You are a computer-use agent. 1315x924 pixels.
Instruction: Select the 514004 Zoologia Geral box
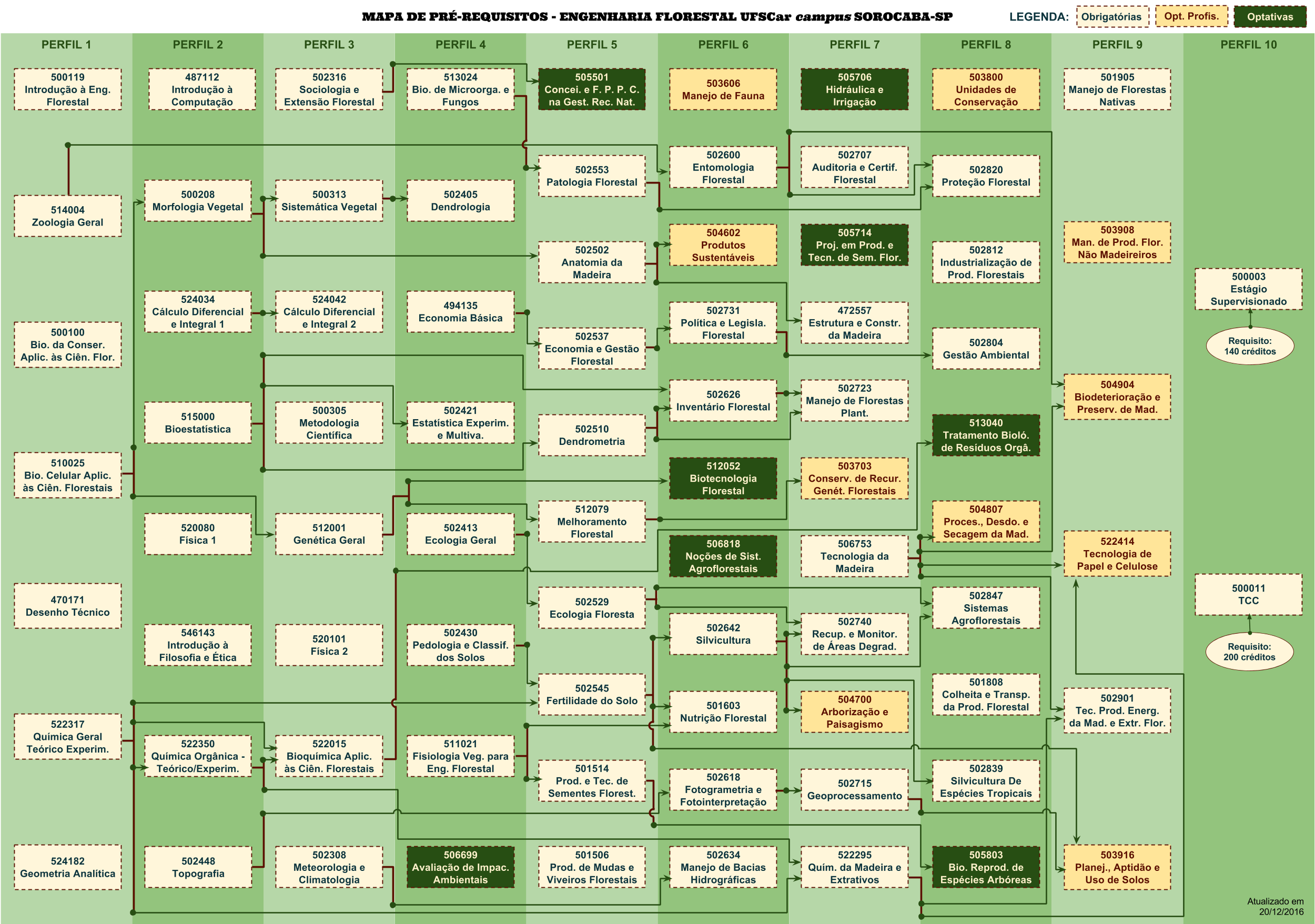click(x=67, y=216)
